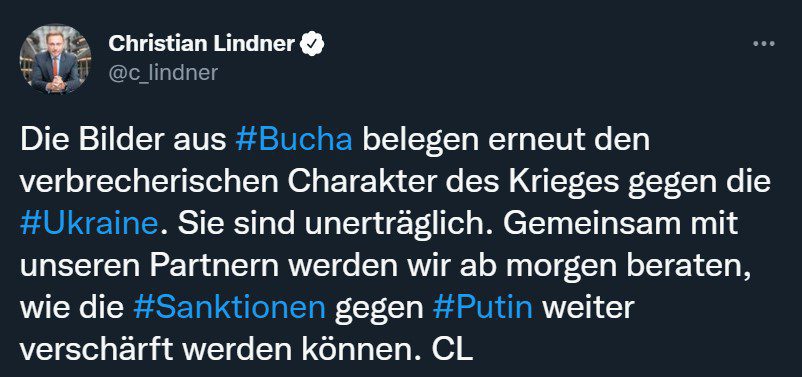Open the #Sanktionen hashtag
802x377 pixels.
tap(229, 308)
